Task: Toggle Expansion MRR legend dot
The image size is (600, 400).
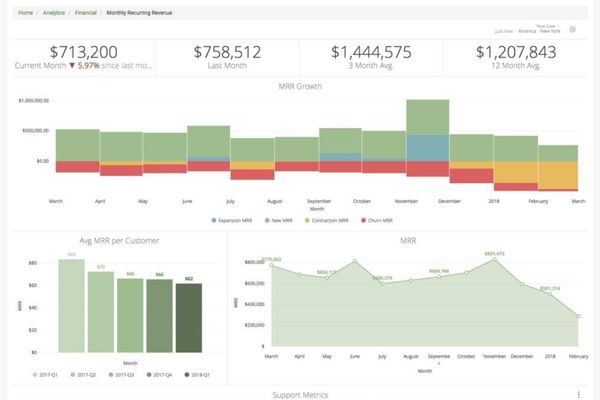Action: [x=214, y=220]
